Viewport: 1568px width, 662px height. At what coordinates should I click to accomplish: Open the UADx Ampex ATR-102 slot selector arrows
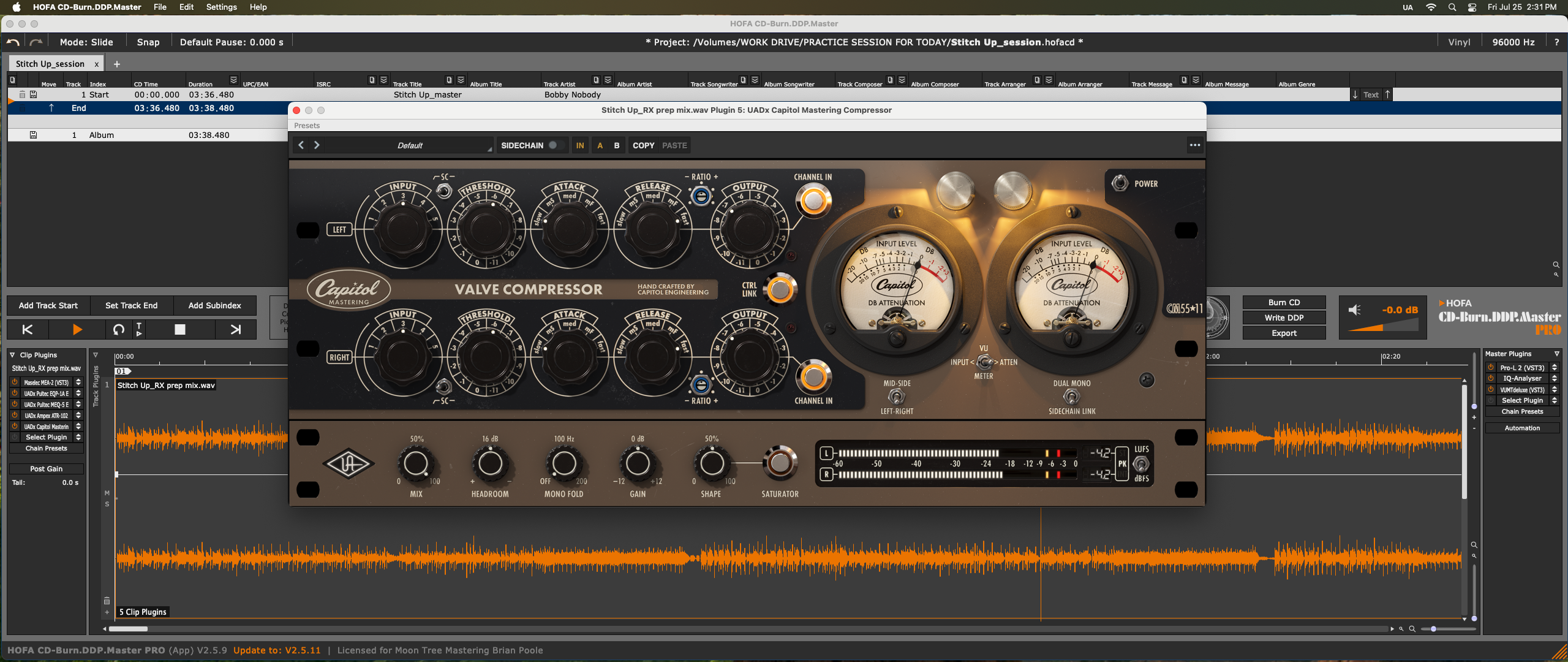point(78,415)
